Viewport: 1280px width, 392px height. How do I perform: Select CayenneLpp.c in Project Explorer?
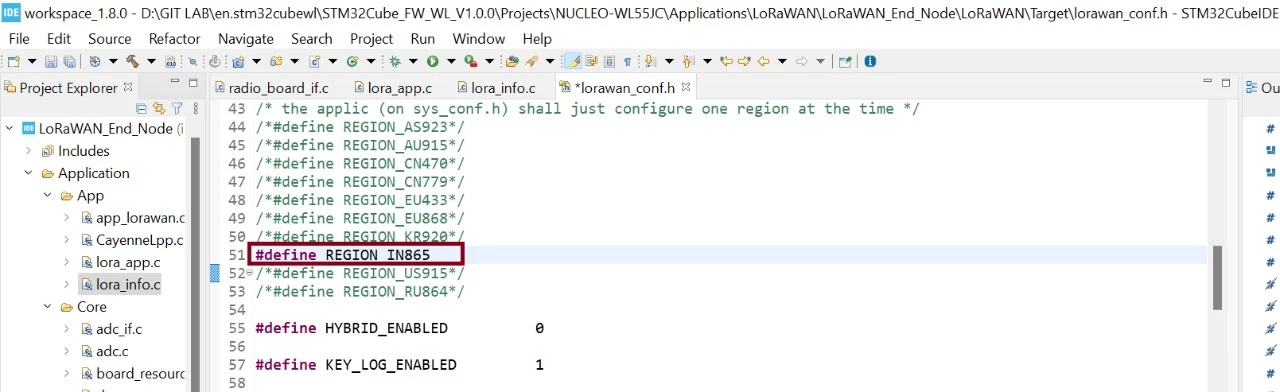tap(140, 240)
